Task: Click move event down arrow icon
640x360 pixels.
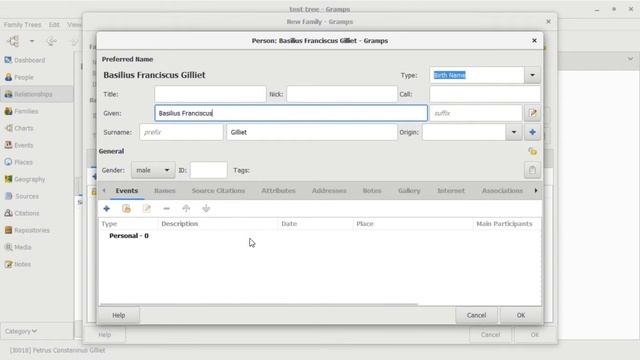Action: point(206,209)
